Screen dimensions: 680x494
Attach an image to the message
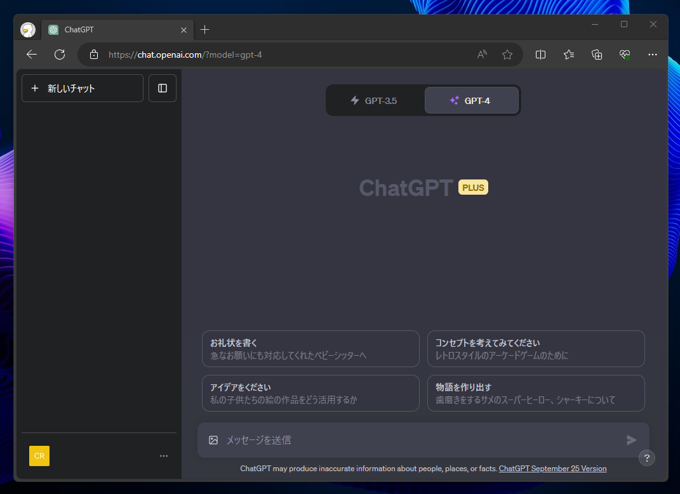tap(213, 440)
